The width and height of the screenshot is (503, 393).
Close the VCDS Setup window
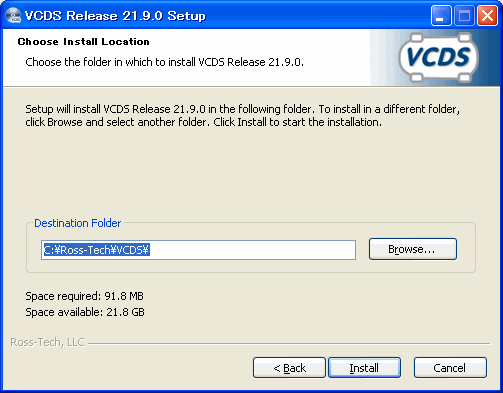click(x=487, y=16)
